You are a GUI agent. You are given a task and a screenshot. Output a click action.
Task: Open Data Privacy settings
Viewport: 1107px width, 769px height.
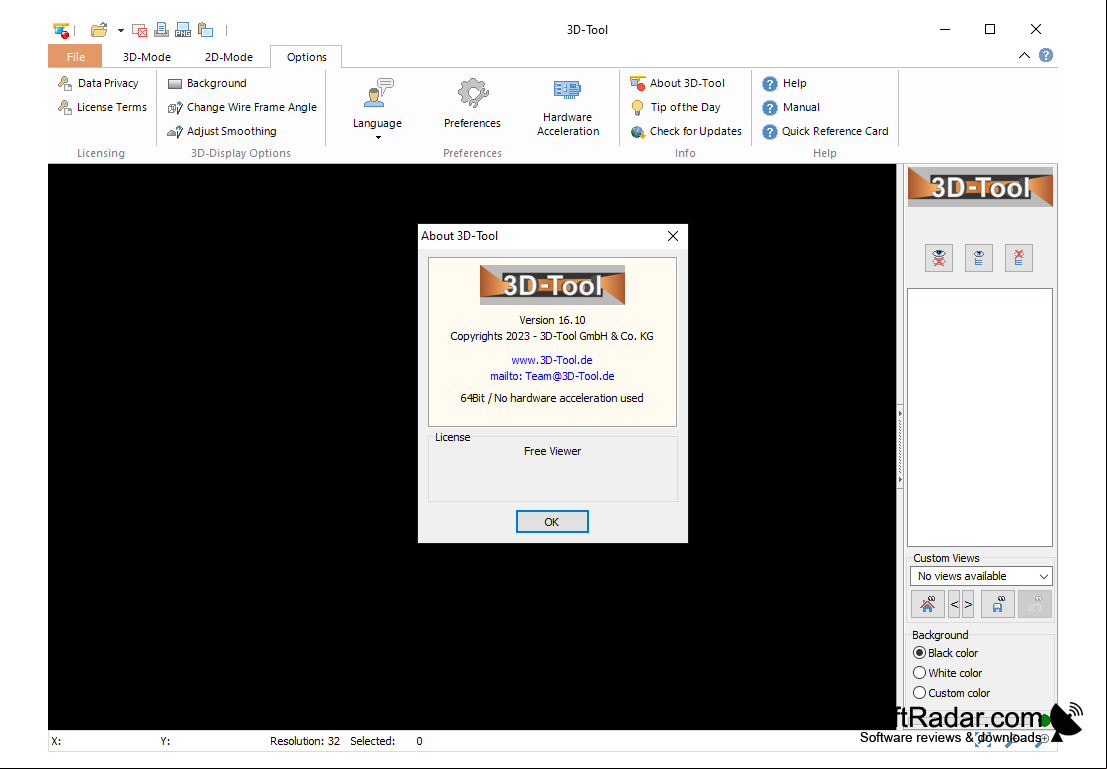pos(98,83)
